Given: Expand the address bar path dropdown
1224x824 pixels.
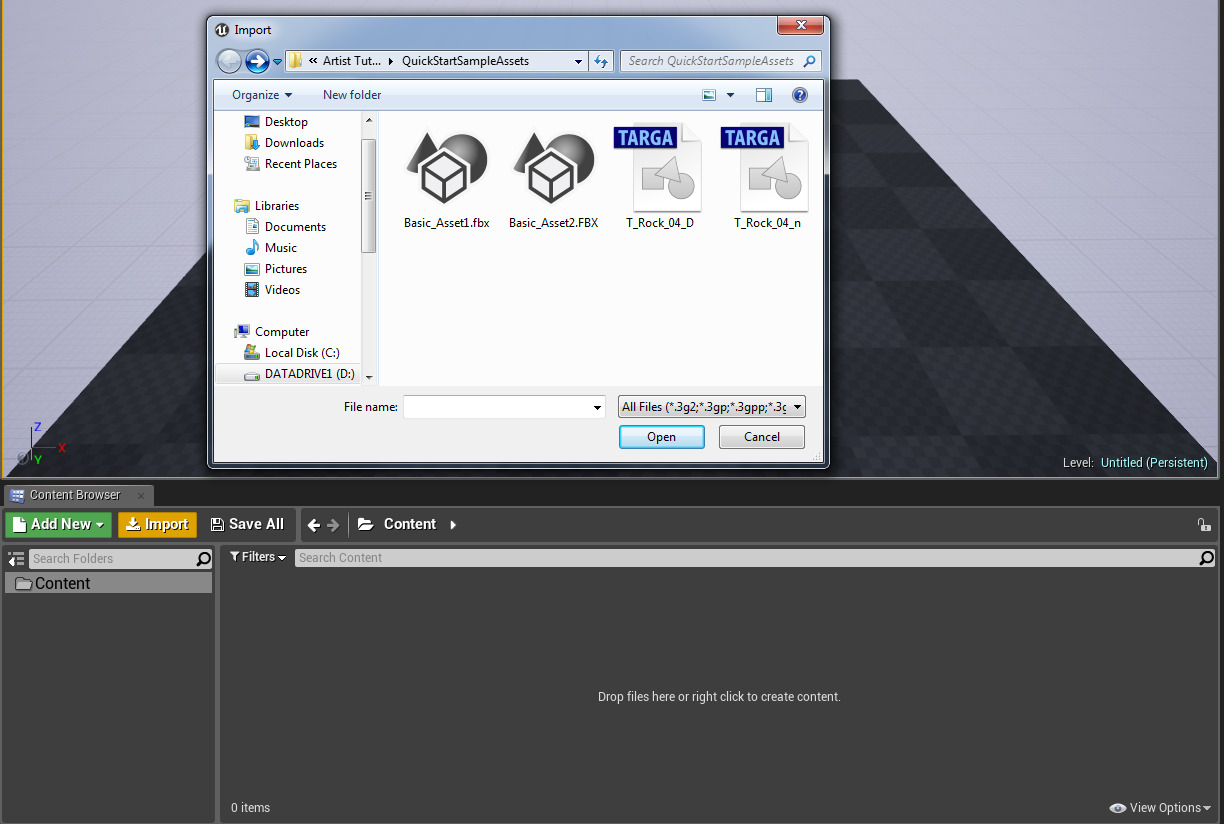Looking at the screenshot, I should coord(578,61).
